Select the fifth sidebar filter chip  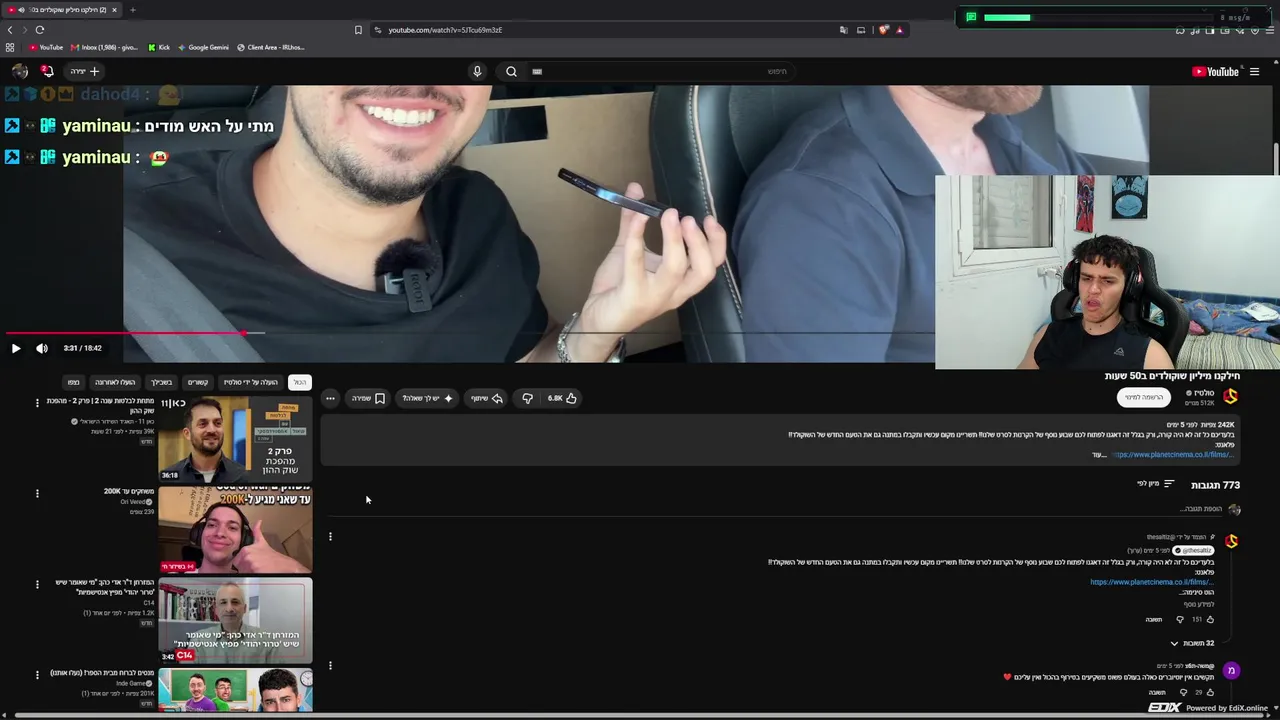115,382
